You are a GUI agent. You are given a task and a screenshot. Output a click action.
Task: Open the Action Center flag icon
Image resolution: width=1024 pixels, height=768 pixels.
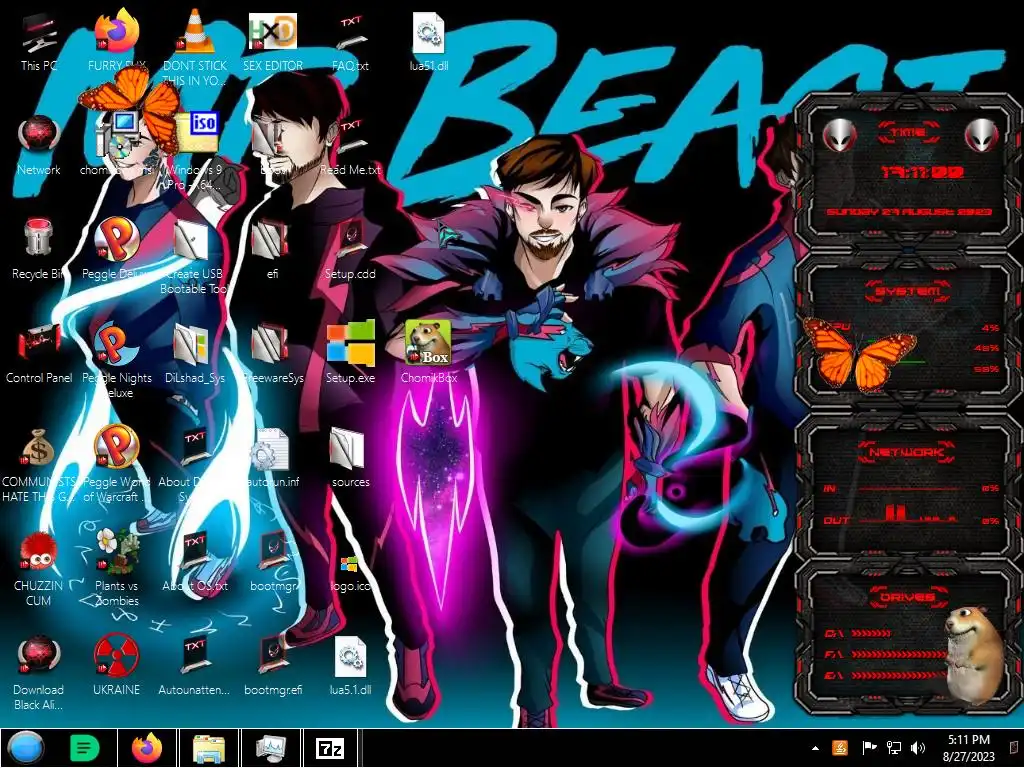869,748
